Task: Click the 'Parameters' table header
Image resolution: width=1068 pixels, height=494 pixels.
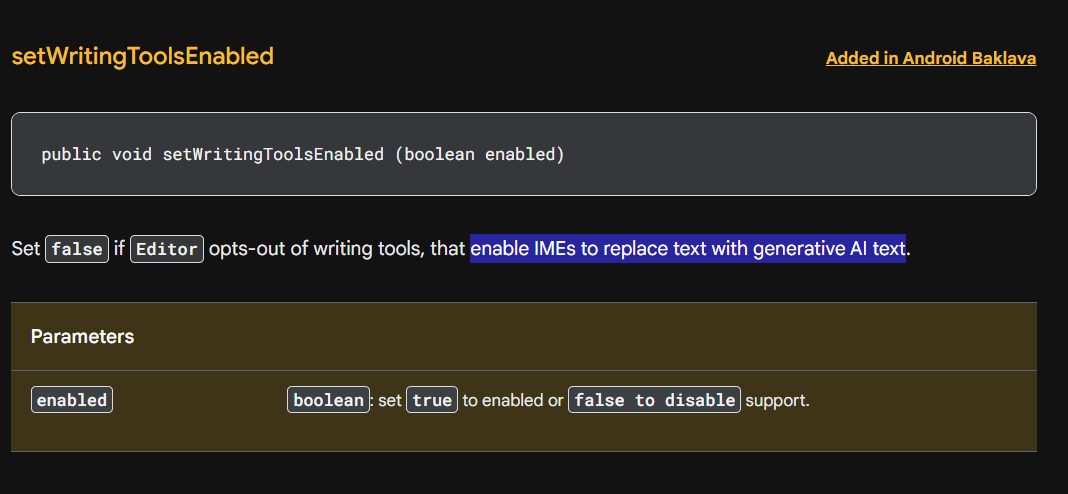Action: tap(82, 336)
